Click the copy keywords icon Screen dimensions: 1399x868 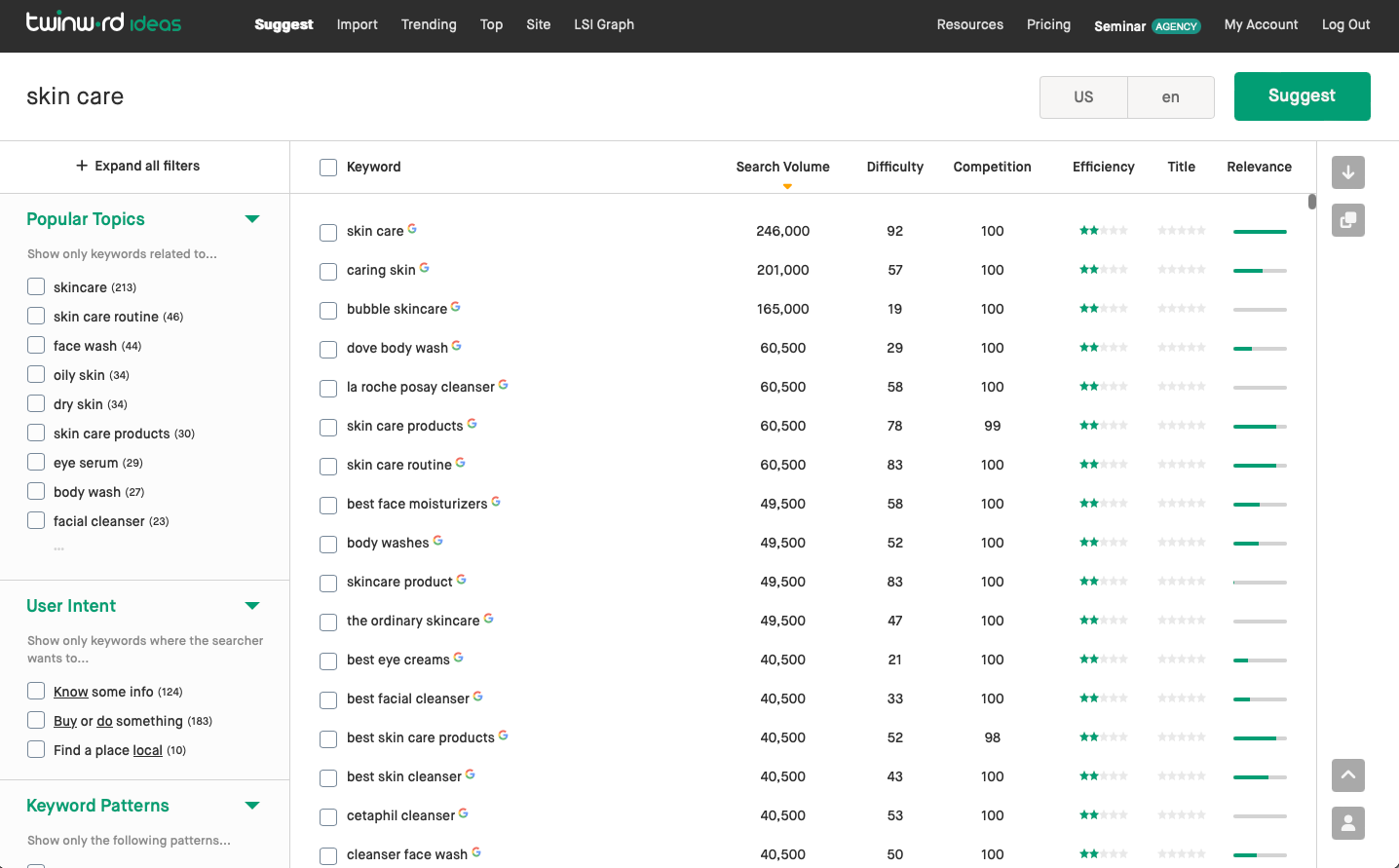point(1348,220)
